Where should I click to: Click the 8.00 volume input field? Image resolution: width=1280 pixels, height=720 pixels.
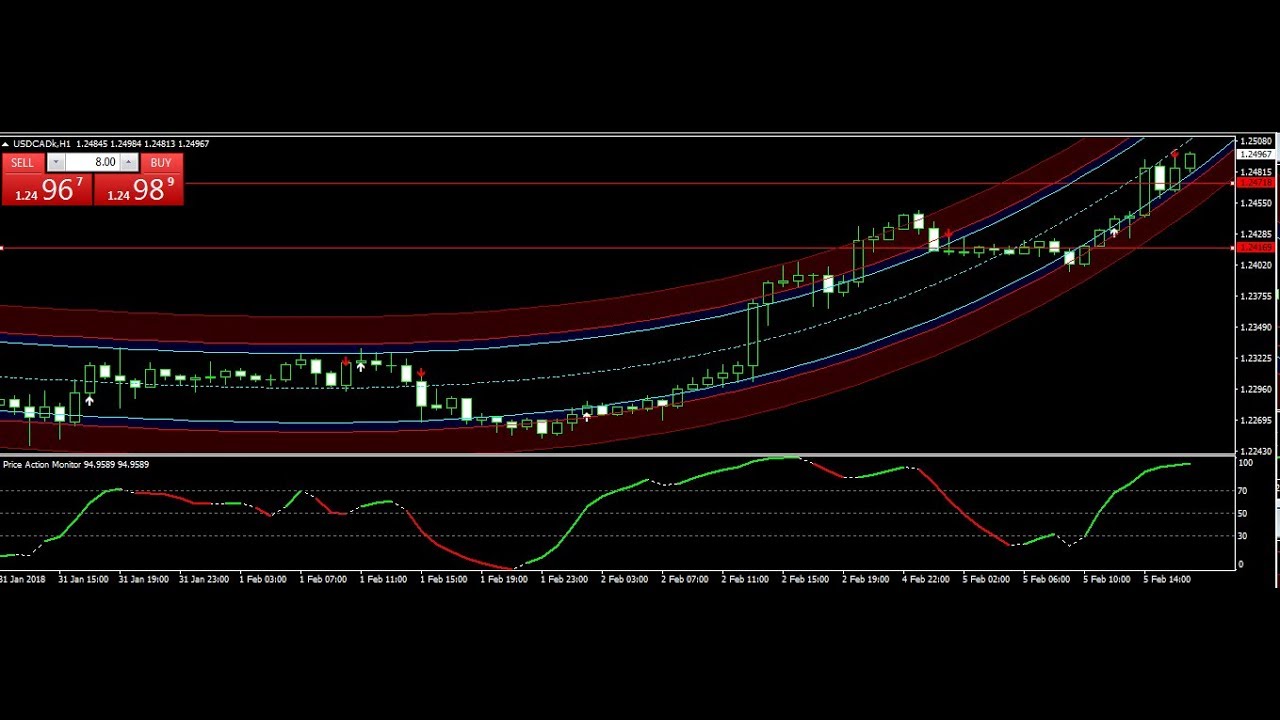(x=93, y=162)
